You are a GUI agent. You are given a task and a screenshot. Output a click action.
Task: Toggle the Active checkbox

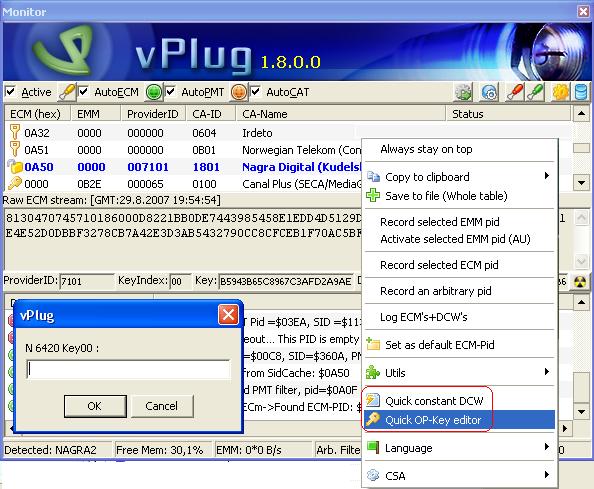click(11, 92)
